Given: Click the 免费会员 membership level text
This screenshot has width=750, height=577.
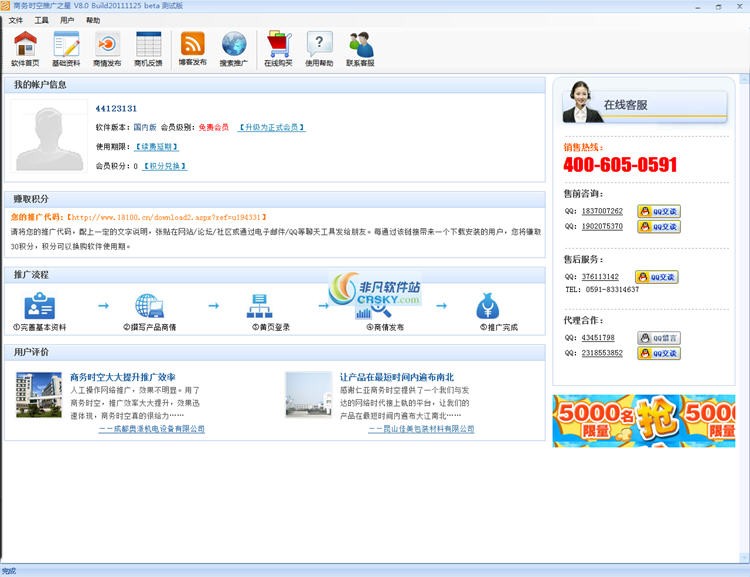Looking at the screenshot, I should tap(214, 127).
